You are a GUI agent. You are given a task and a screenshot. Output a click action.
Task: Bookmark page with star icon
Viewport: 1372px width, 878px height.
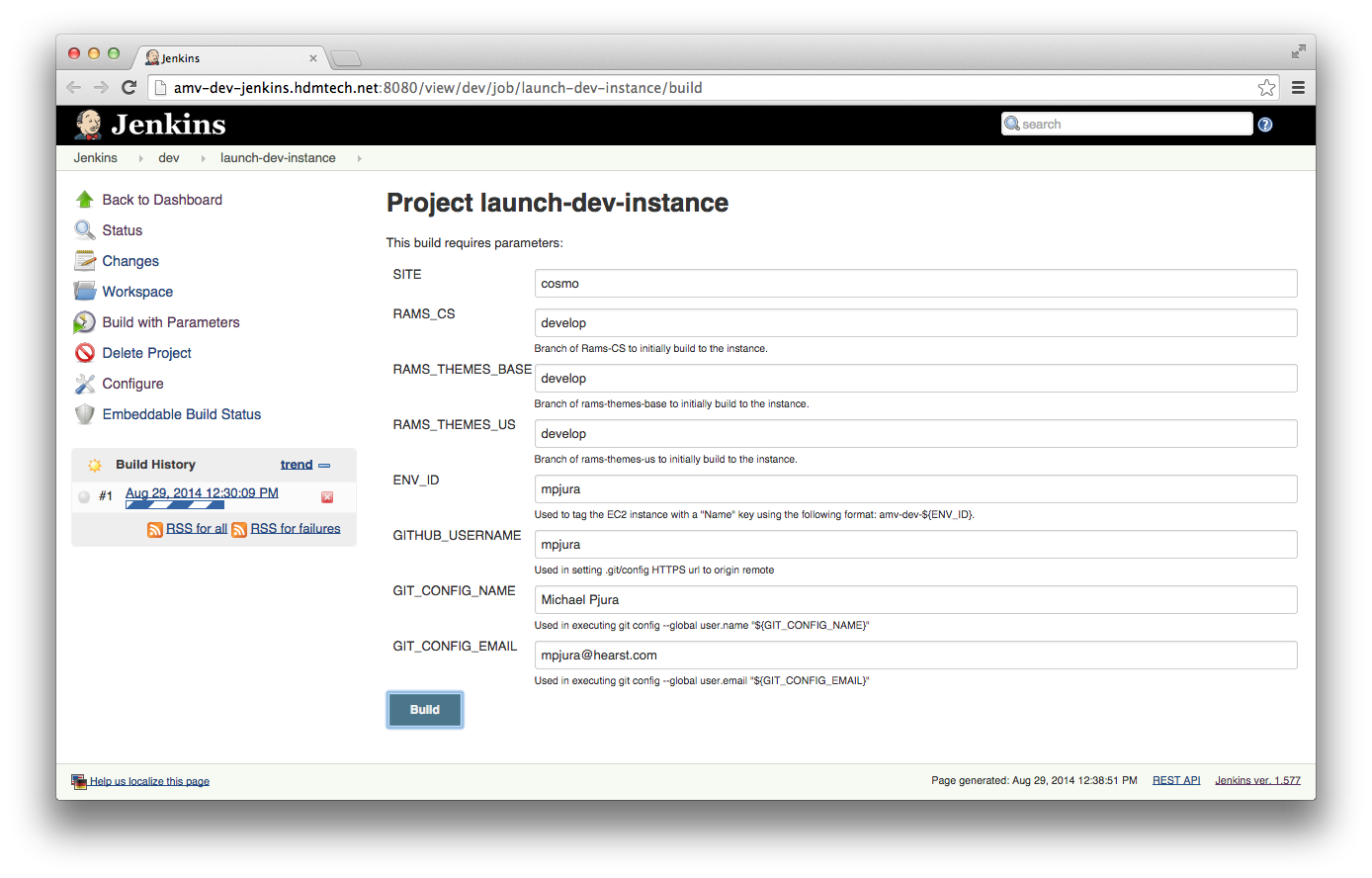tap(1266, 87)
